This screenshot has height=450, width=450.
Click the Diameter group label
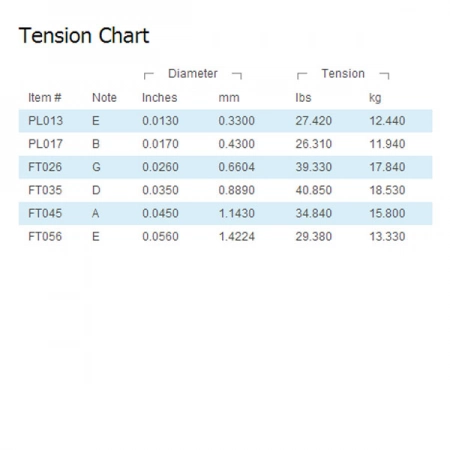pos(193,74)
